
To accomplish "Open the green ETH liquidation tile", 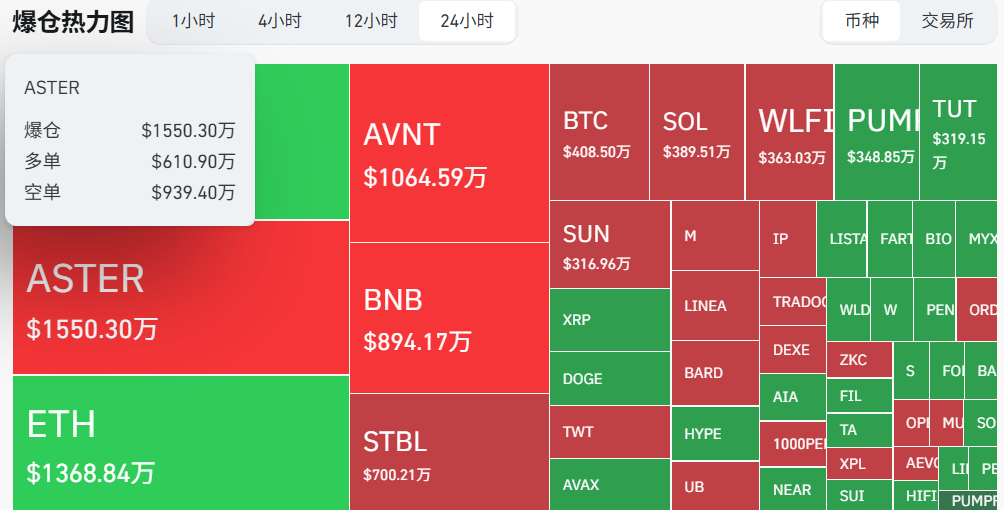I will [x=180, y=442].
